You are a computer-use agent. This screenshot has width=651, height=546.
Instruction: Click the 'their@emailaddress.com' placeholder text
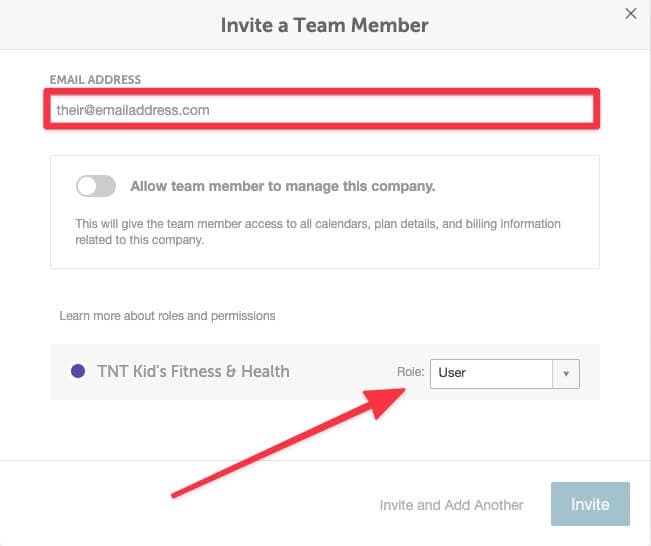tap(133, 110)
